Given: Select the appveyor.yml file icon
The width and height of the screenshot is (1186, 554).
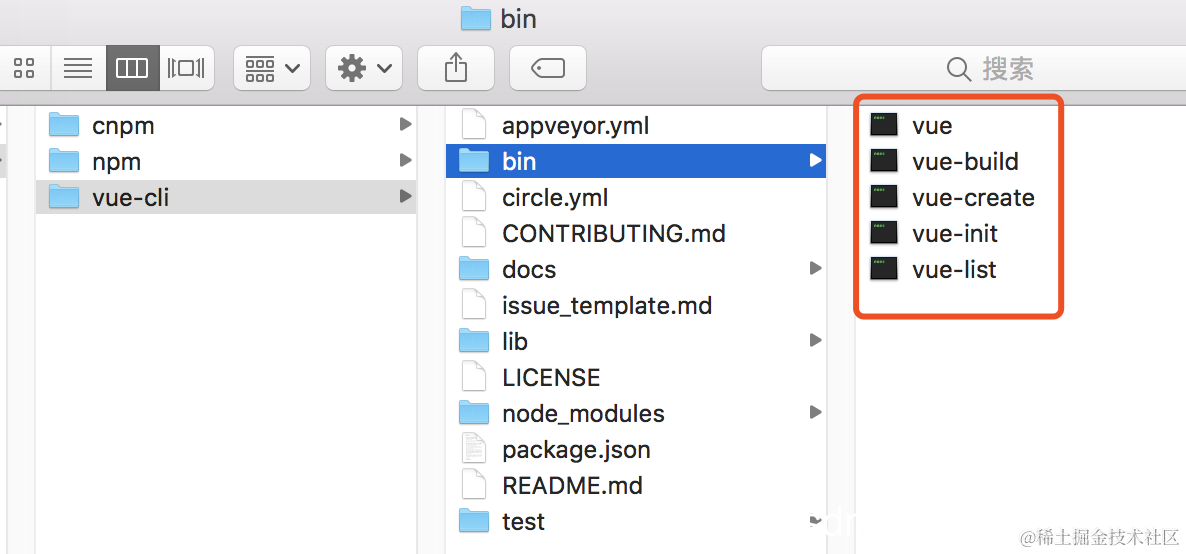Looking at the screenshot, I should coord(473,125).
